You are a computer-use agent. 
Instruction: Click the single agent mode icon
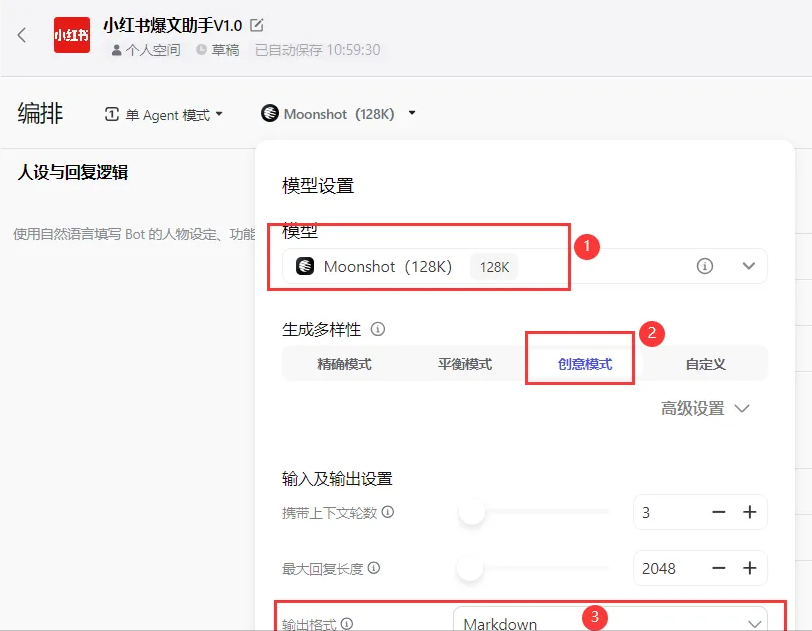(x=112, y=114)
